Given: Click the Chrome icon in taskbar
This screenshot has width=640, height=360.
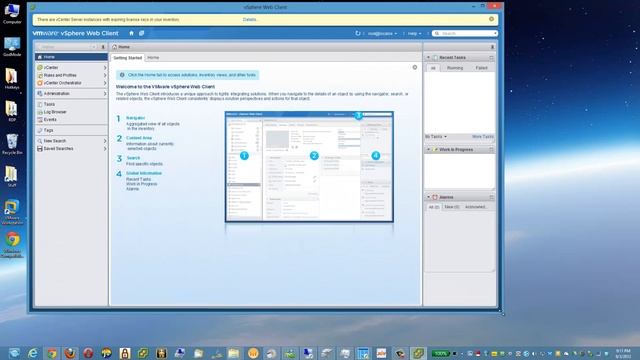Looking at the screenshot, I should point(51,353).
